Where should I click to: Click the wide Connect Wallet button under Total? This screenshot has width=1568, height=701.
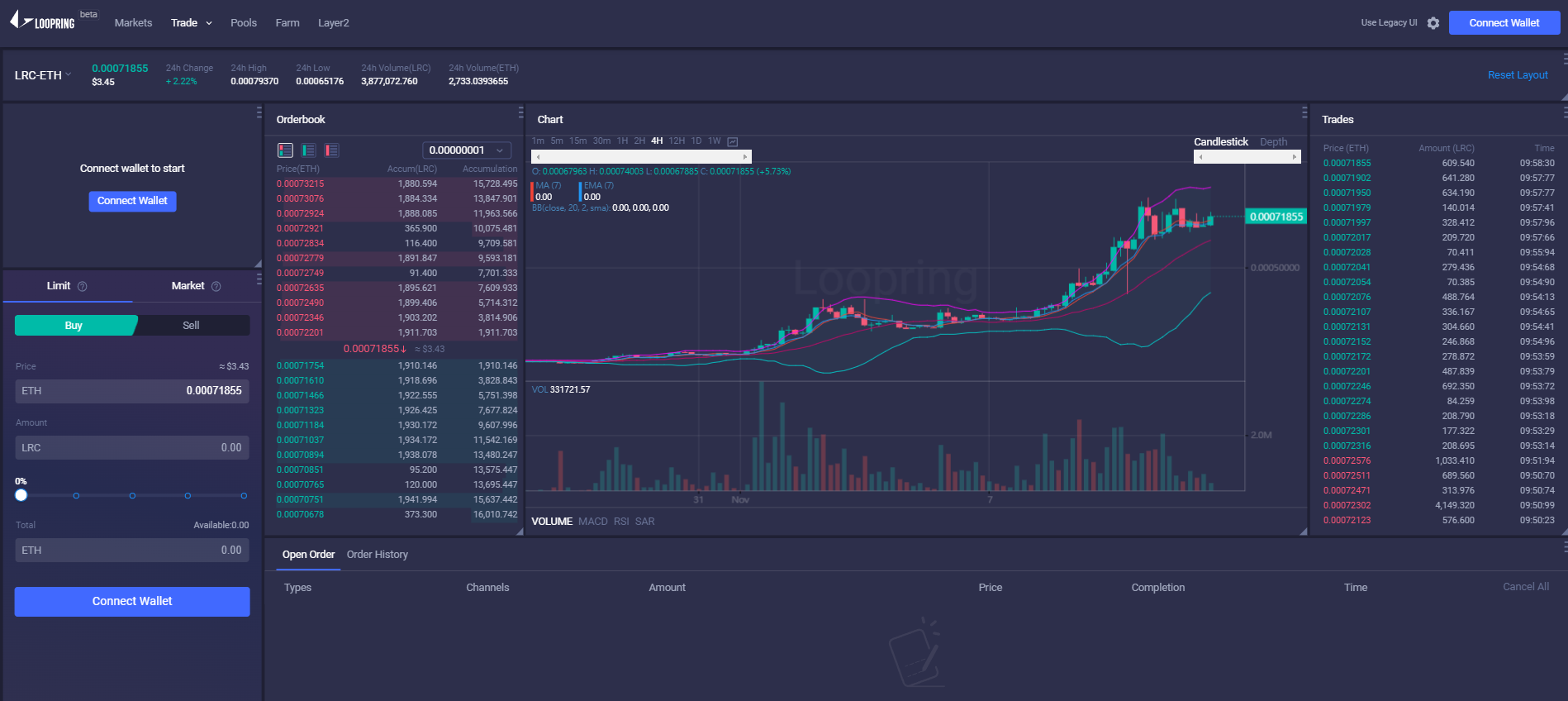point(132,602)
